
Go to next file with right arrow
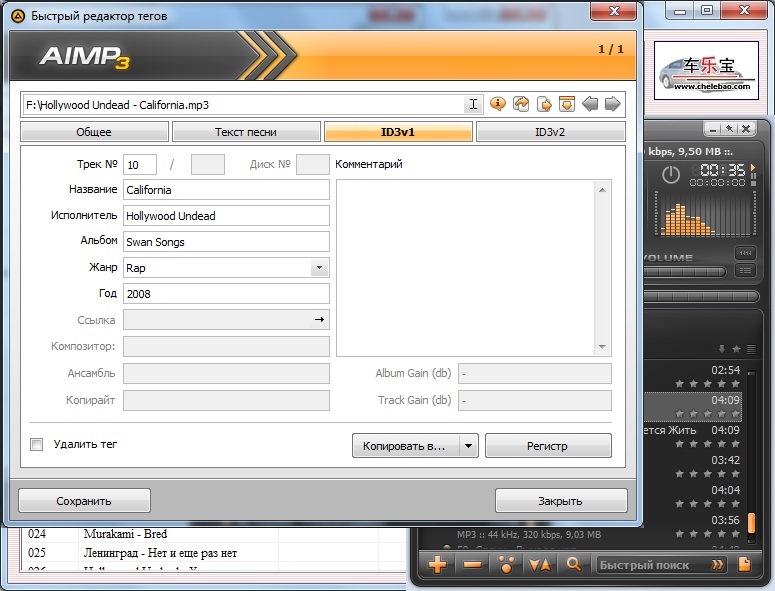pos(612,104)
